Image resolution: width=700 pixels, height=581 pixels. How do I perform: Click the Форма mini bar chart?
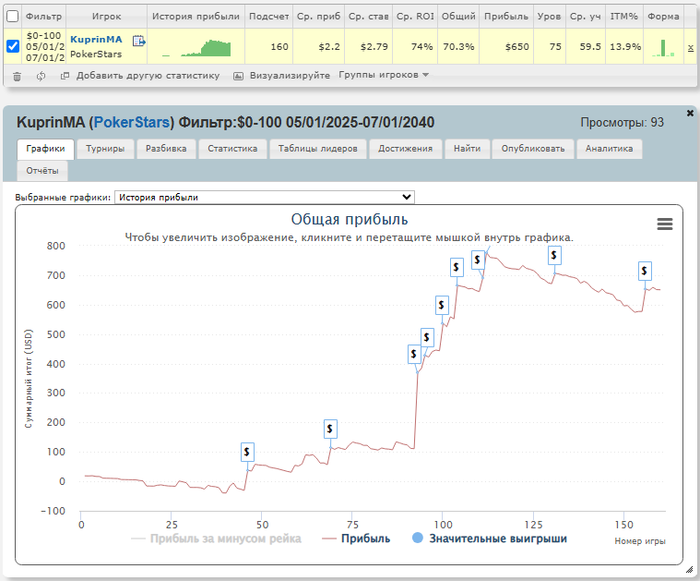point(662,47)
